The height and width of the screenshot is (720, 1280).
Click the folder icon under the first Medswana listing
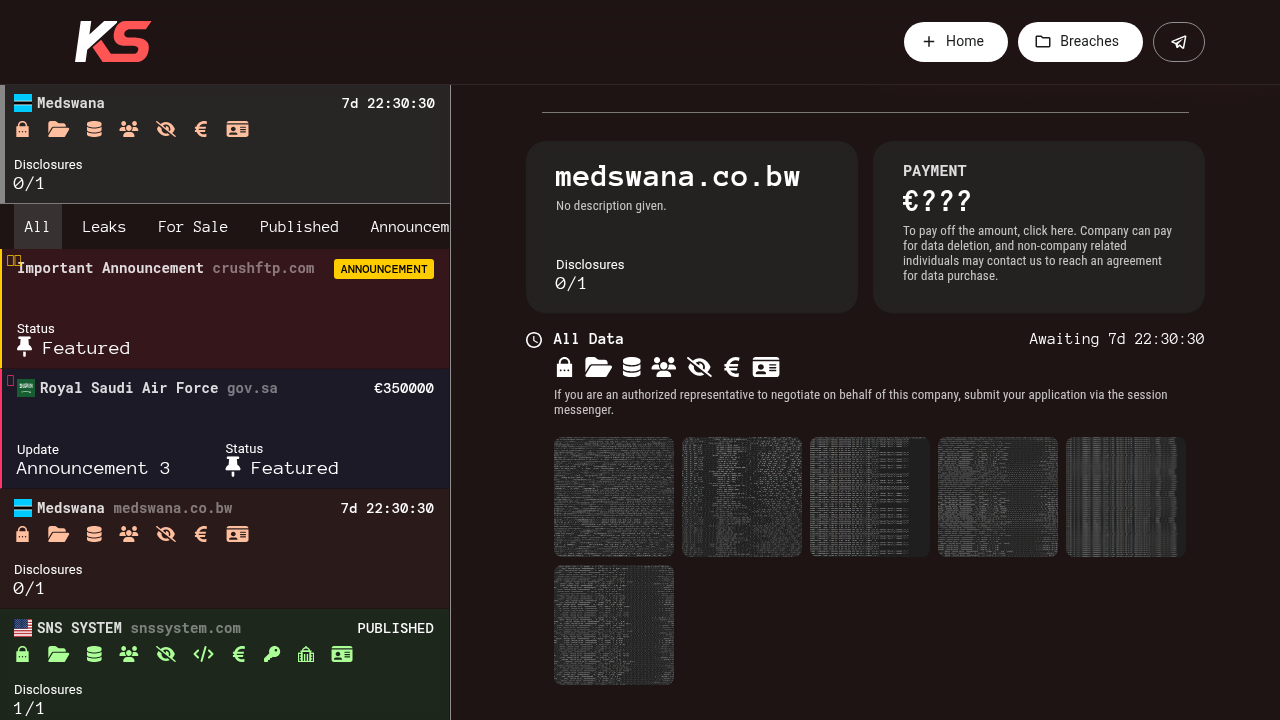coord(58,129)
